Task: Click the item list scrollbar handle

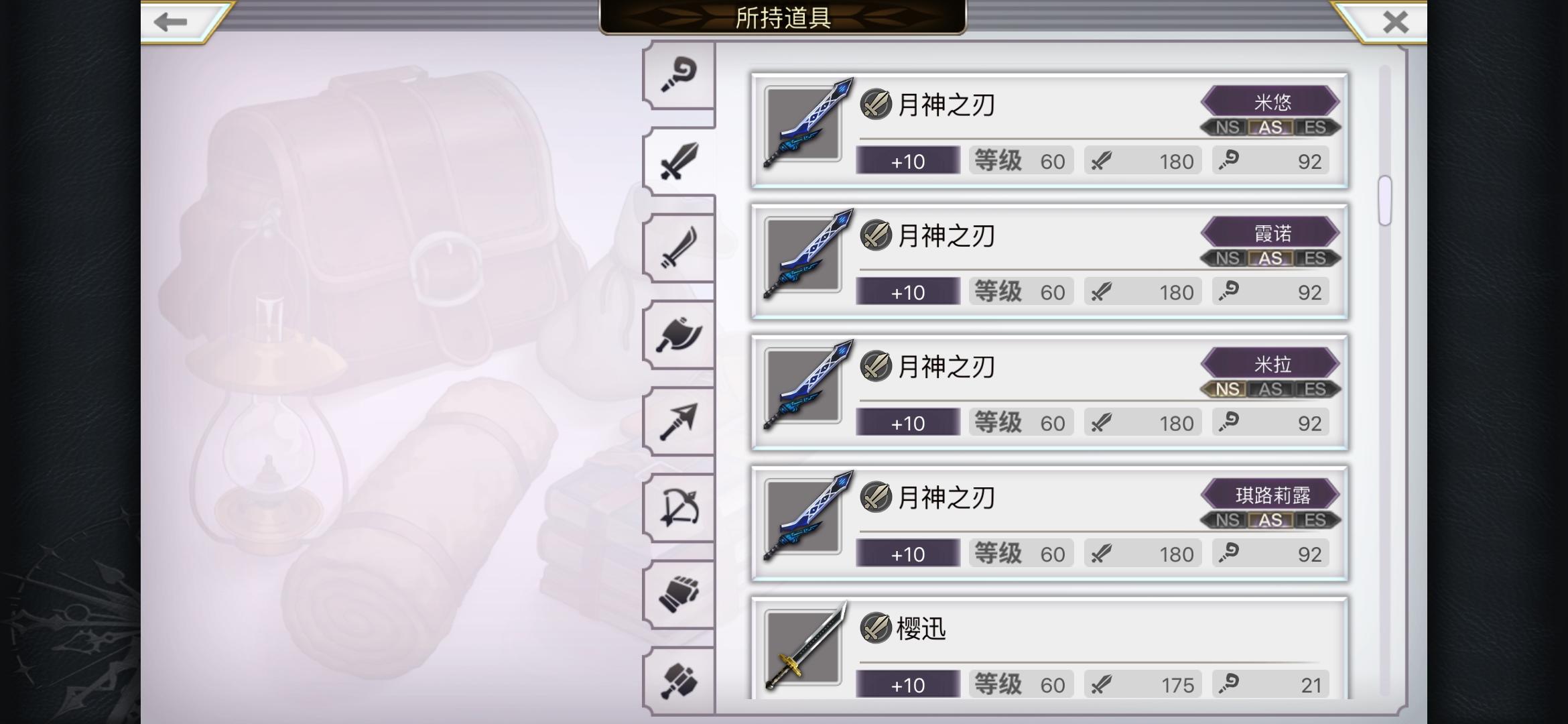Action: tap(1384, 200)
